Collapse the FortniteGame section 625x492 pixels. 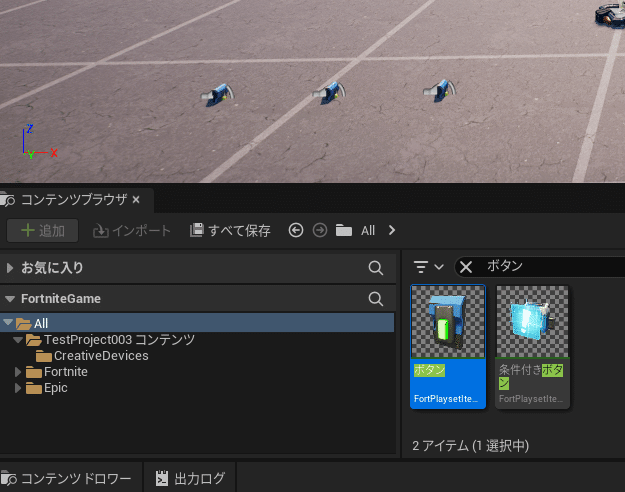tap(10, 299)
